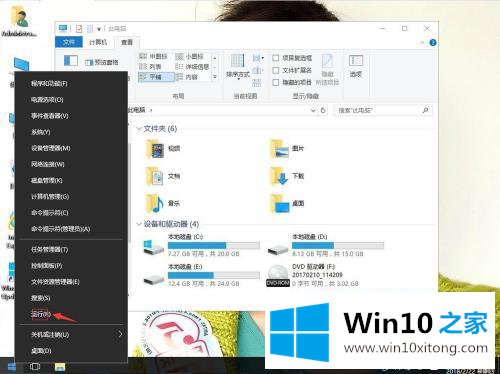Image resolution: width=500 pixels, height=374 pixels.
Task: Launch 运行(R) from the Win+X menu
Action: [41, 314]
